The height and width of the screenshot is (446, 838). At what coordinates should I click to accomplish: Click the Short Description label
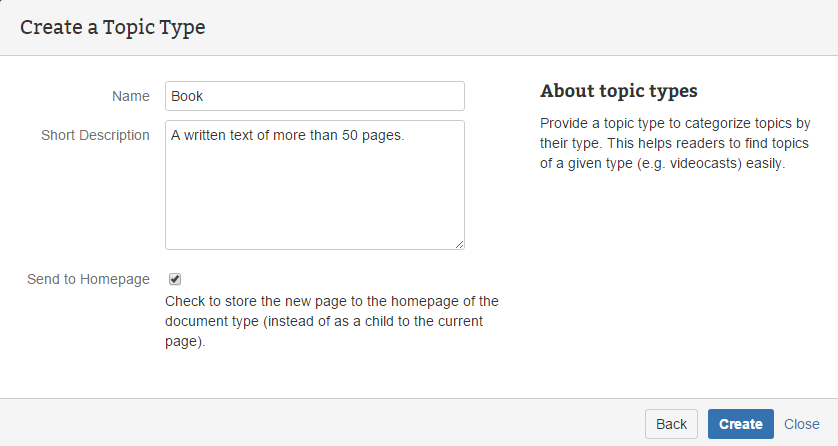point(95,135)
